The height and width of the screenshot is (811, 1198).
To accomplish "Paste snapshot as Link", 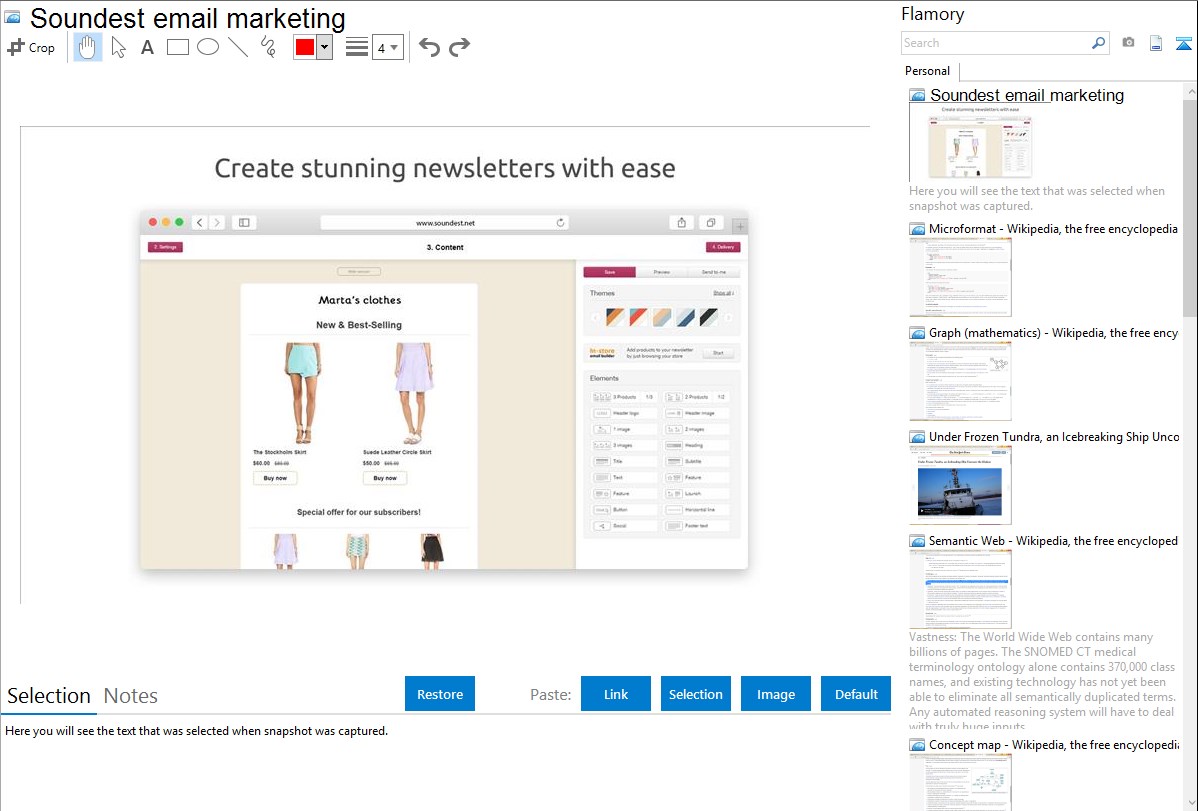I will click(616, 694).
